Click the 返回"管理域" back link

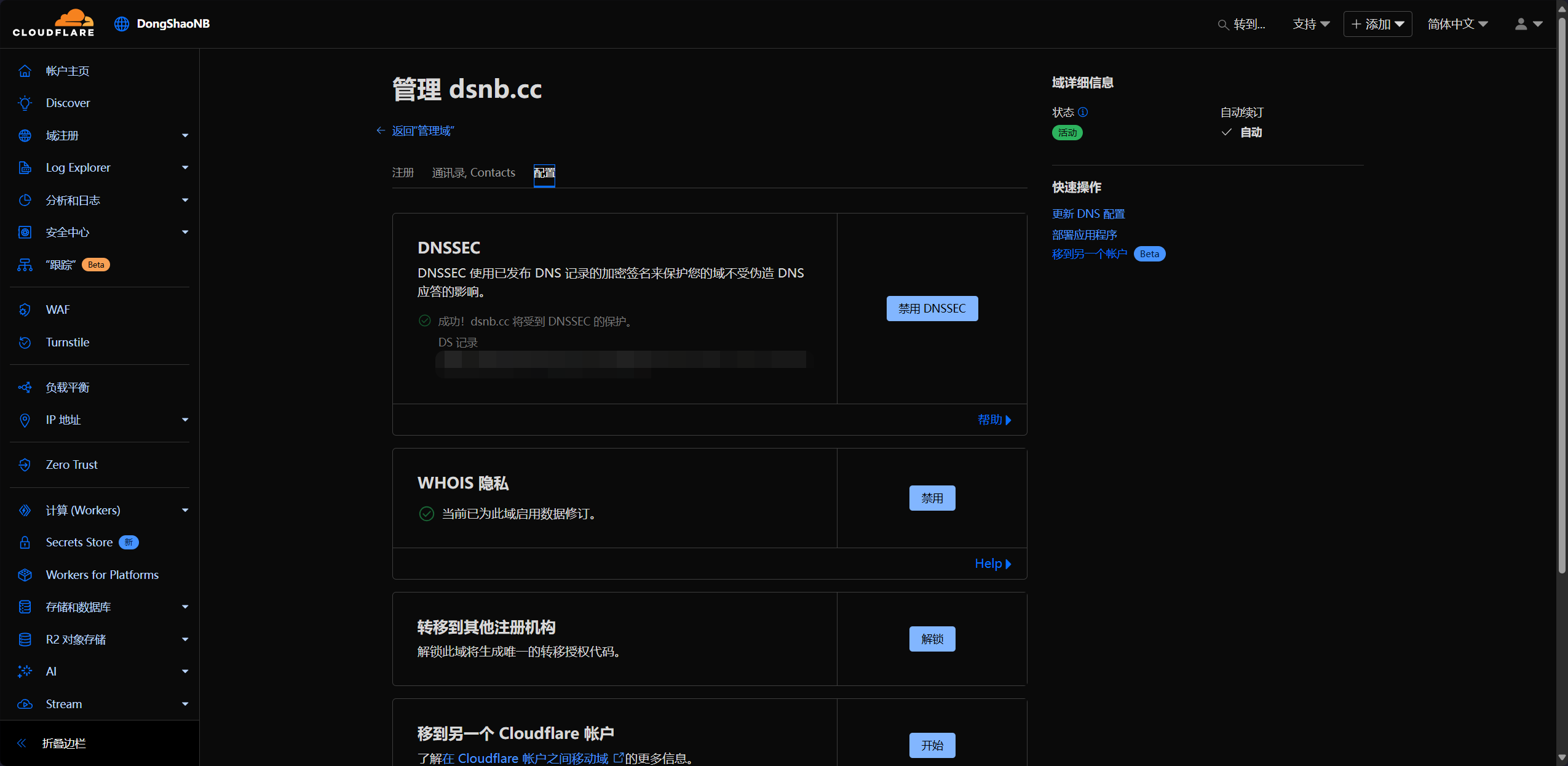(422, 130)
